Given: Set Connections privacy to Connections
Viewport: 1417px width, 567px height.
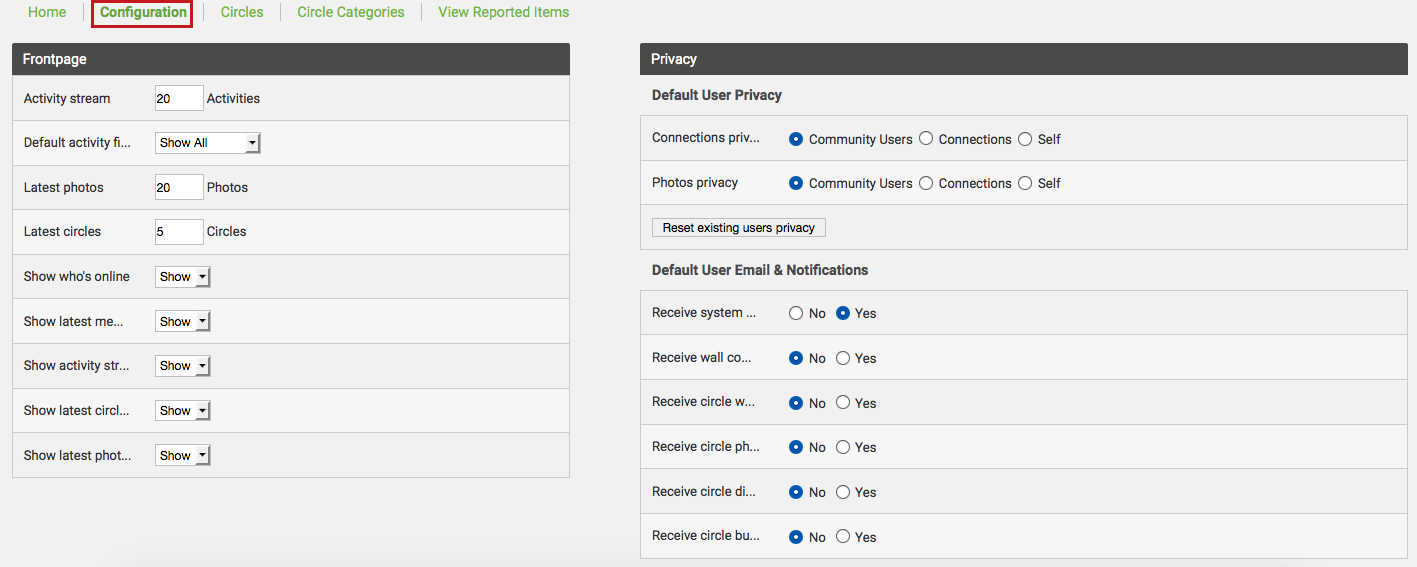Looking at the screenshot, I should coord(926,139).
